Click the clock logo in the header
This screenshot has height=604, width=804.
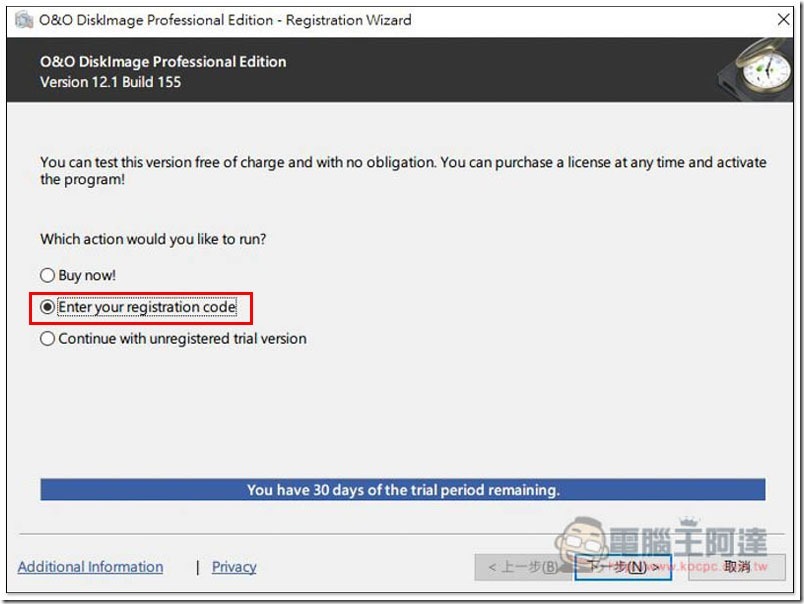tap(756, 69)
